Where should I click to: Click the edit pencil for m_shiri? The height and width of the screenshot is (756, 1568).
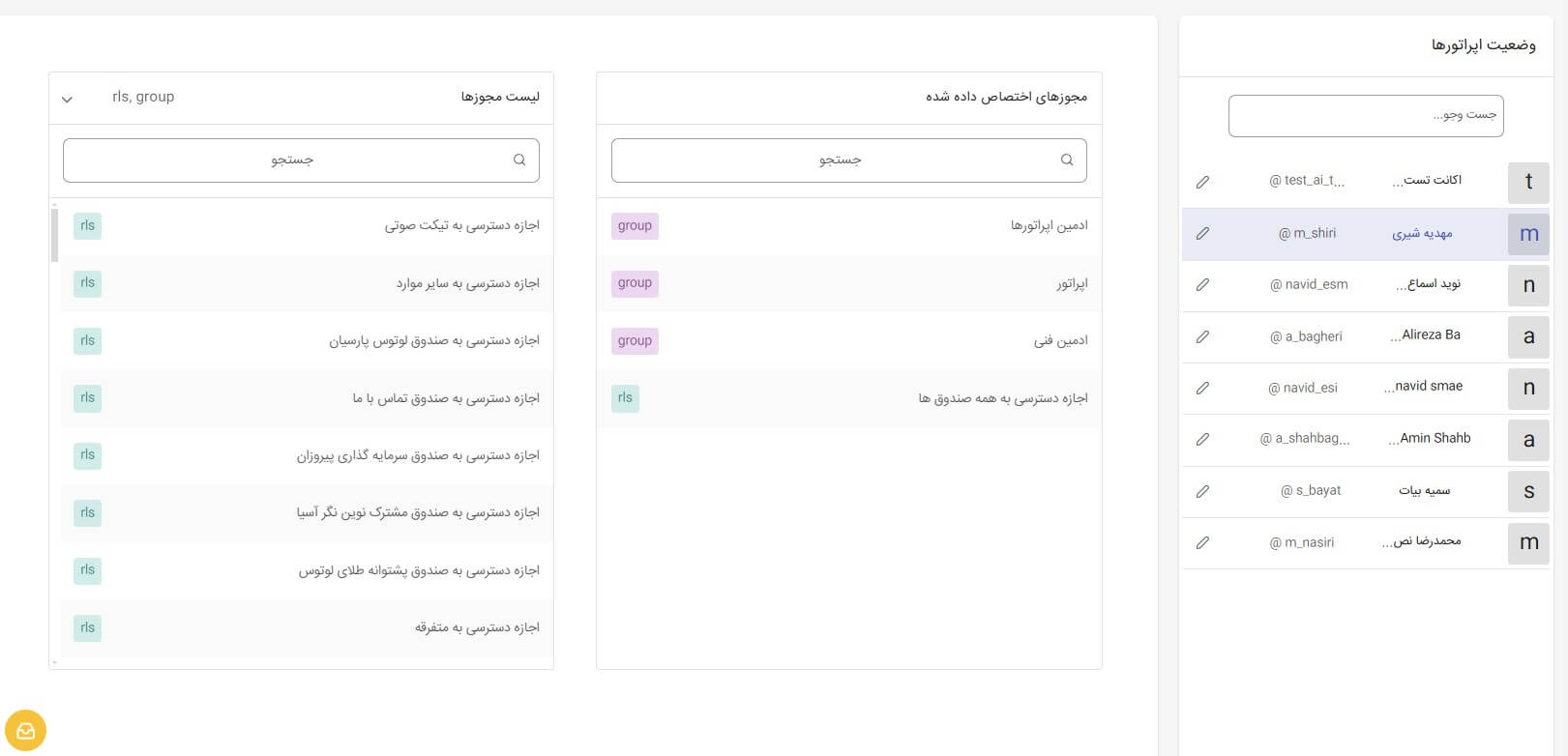coord(1202,233)
